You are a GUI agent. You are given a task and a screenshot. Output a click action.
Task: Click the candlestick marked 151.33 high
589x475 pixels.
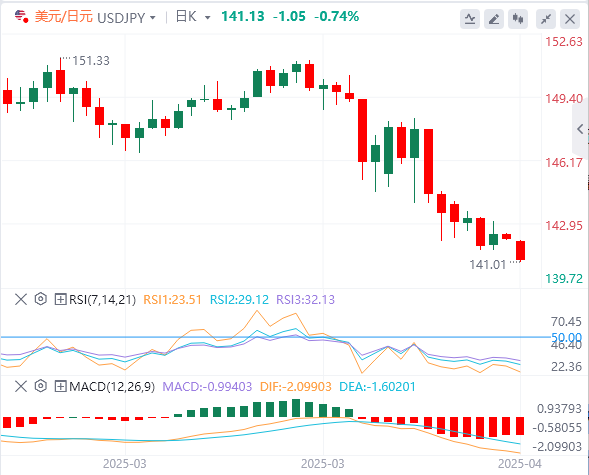pyautogui.click(x=60, y=81)
